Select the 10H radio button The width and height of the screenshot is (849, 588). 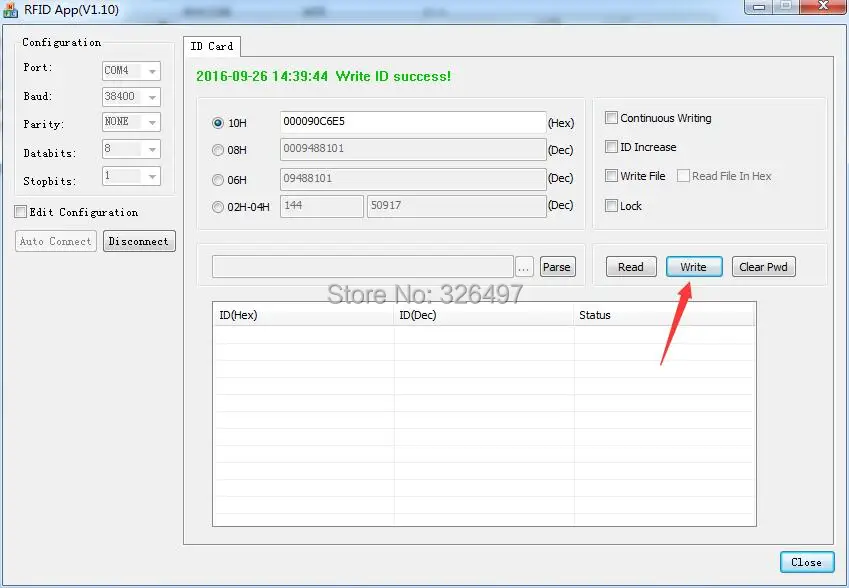click(x=218, y=123)
